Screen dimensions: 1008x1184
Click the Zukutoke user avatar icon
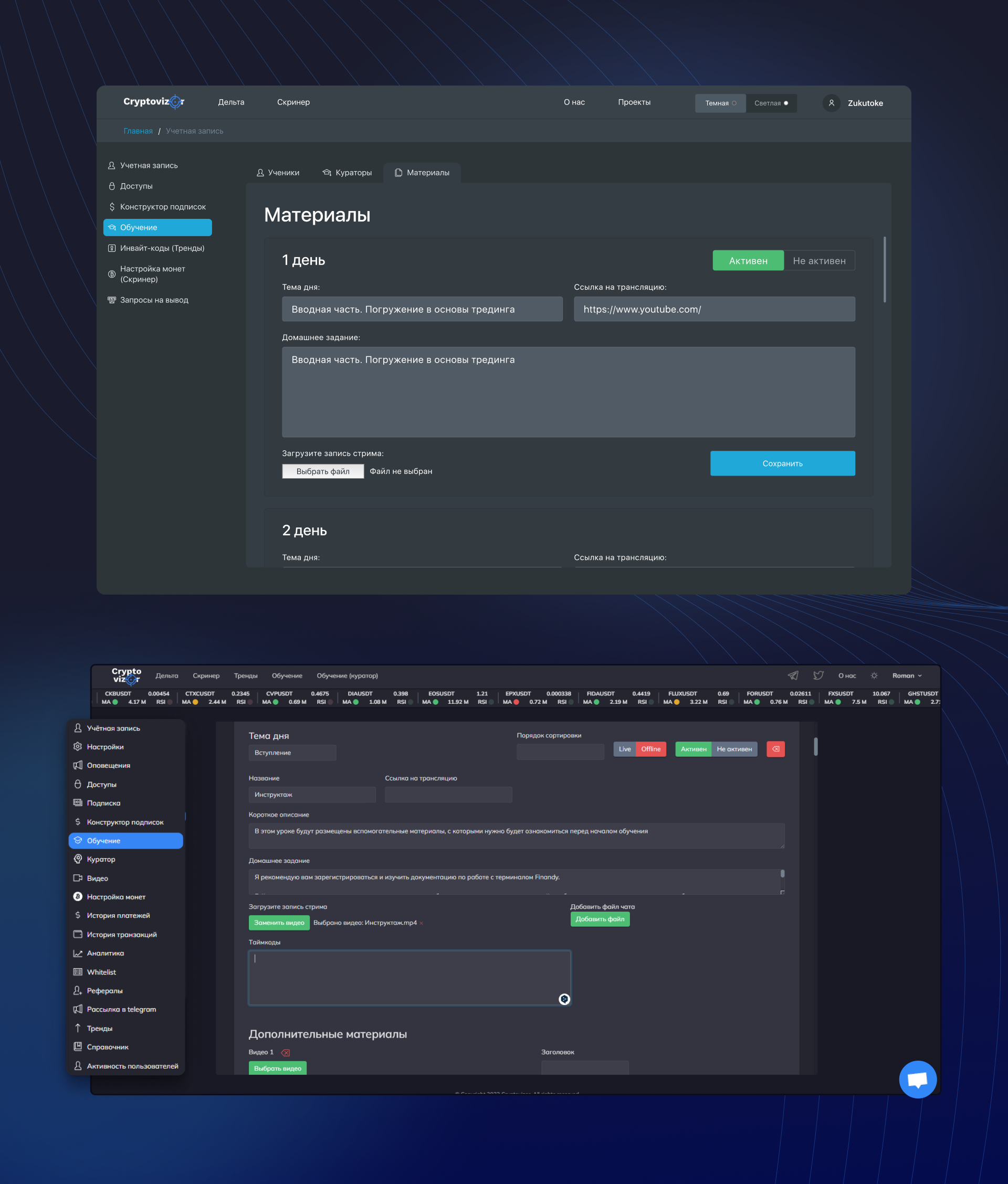coord(832,103)
